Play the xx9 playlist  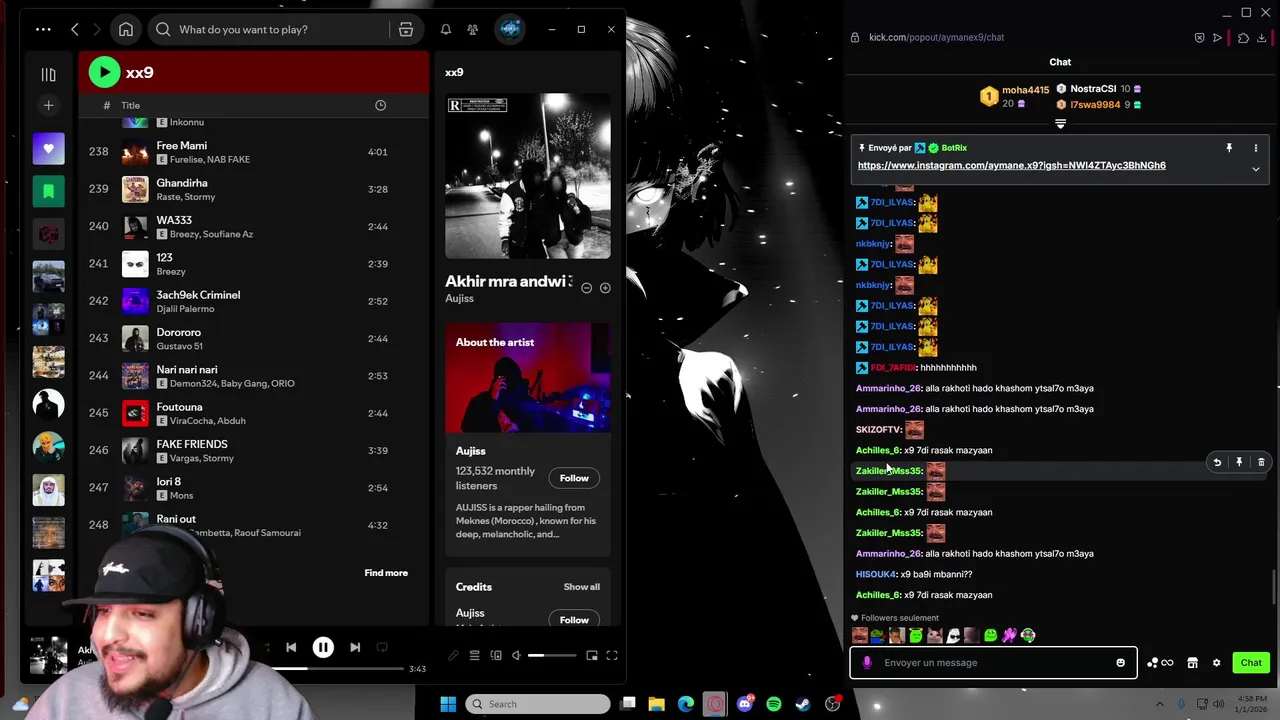pyautogui.click(x=104, y=72)
